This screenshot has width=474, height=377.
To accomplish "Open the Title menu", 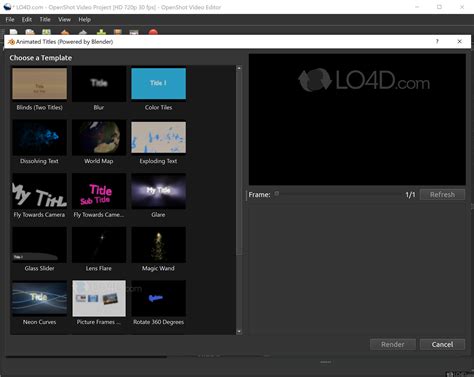I will pyautogui.click(x=45, y=20).
